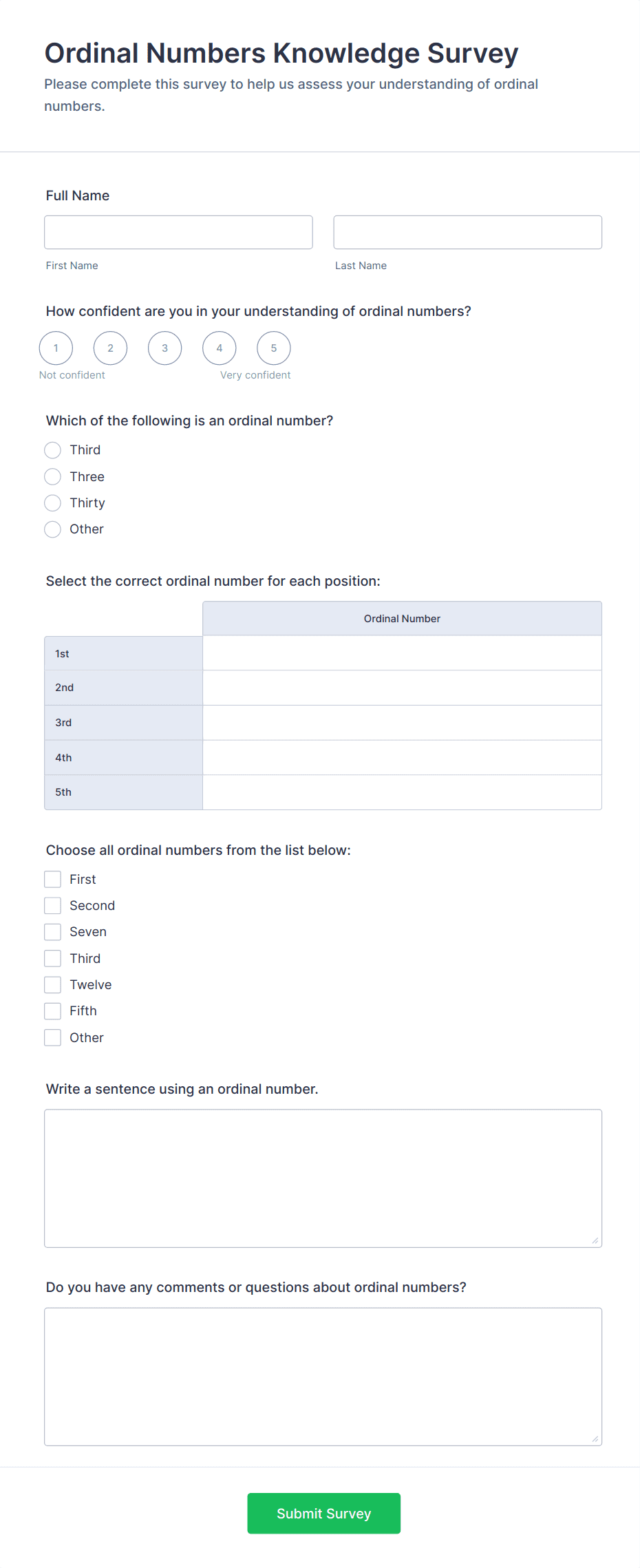The width and height of the screenshot is (640, 1568).
Task: Check the "Other" checkbox in the list
Action: [x=52, y=1037]
